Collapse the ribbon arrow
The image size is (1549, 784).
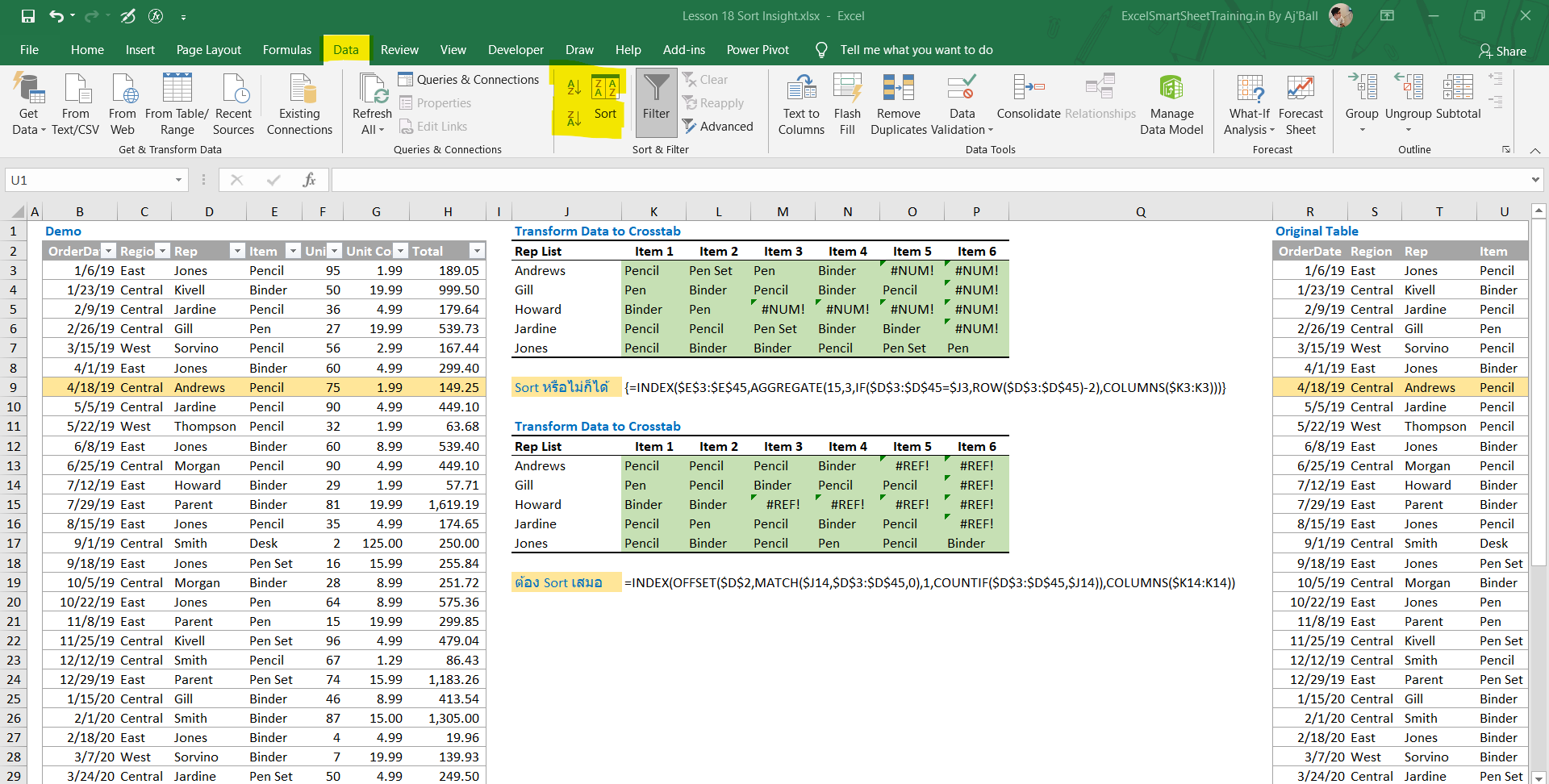pos(1535,151)
